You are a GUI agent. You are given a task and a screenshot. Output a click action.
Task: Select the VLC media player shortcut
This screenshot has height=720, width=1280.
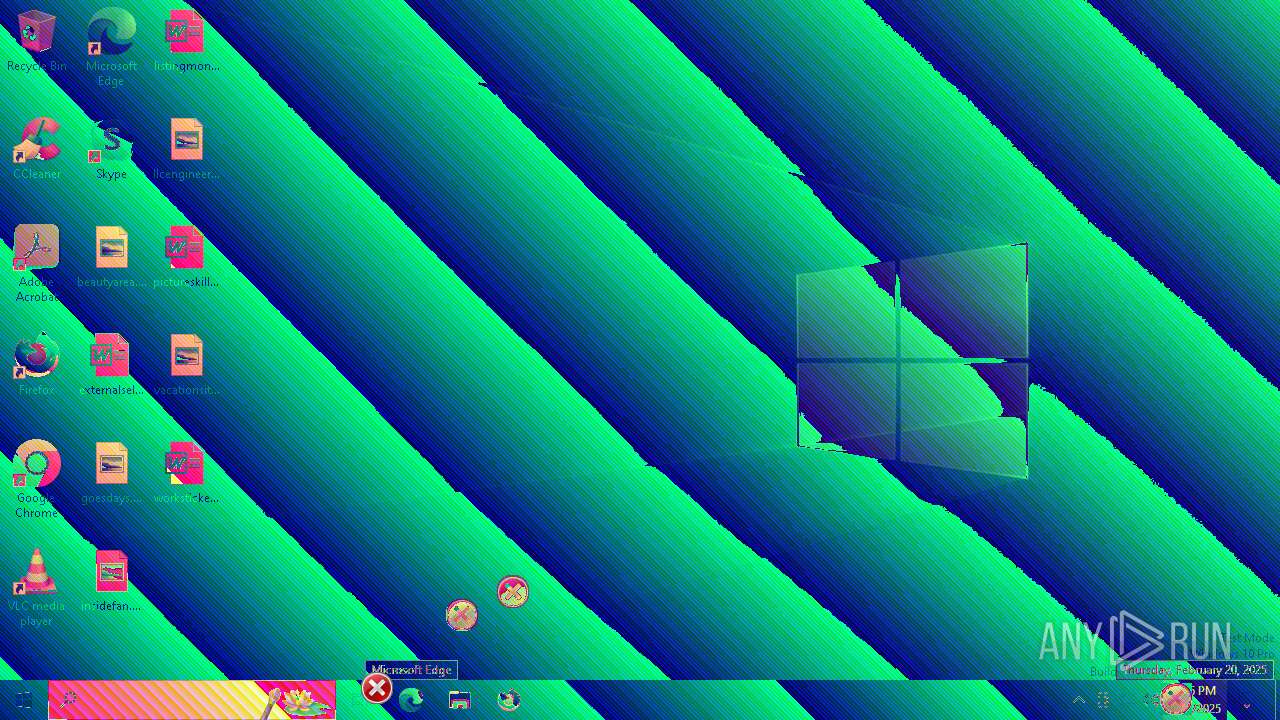(37, 586)
